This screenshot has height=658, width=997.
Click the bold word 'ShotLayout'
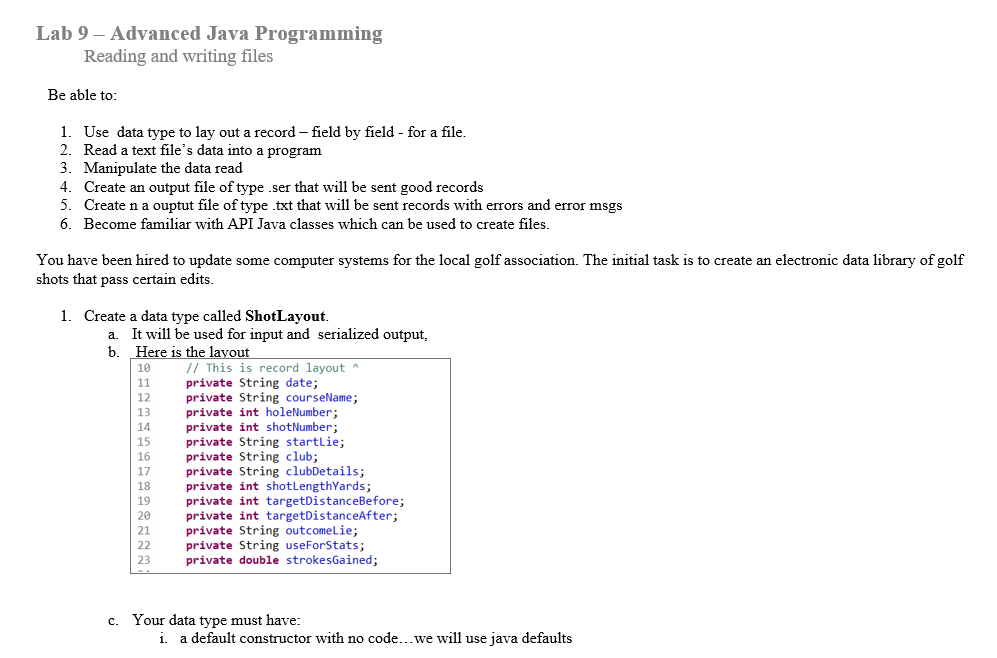[285, 316]
